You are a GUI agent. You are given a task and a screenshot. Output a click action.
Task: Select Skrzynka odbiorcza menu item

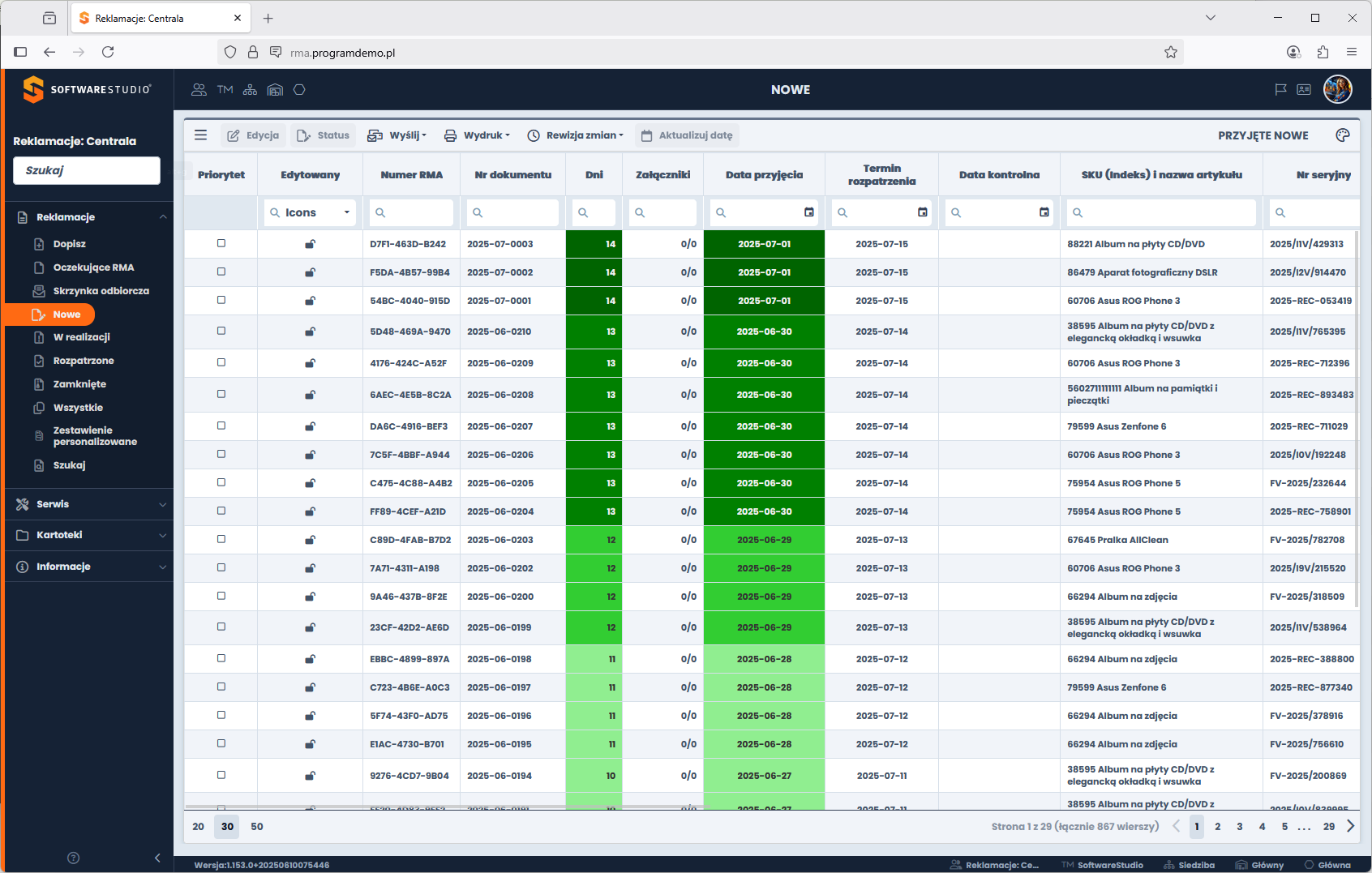(x=101, y=291)
